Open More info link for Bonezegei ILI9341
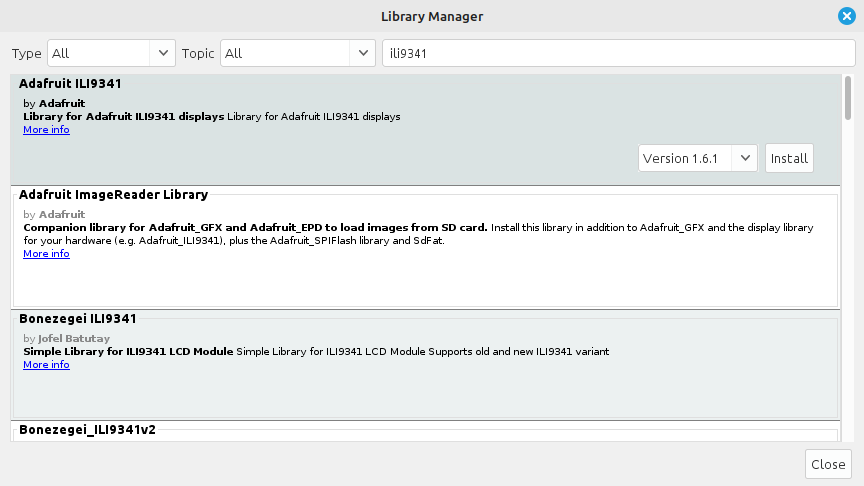This screenshot has height=486, width=864. click(x=46, y=364)
